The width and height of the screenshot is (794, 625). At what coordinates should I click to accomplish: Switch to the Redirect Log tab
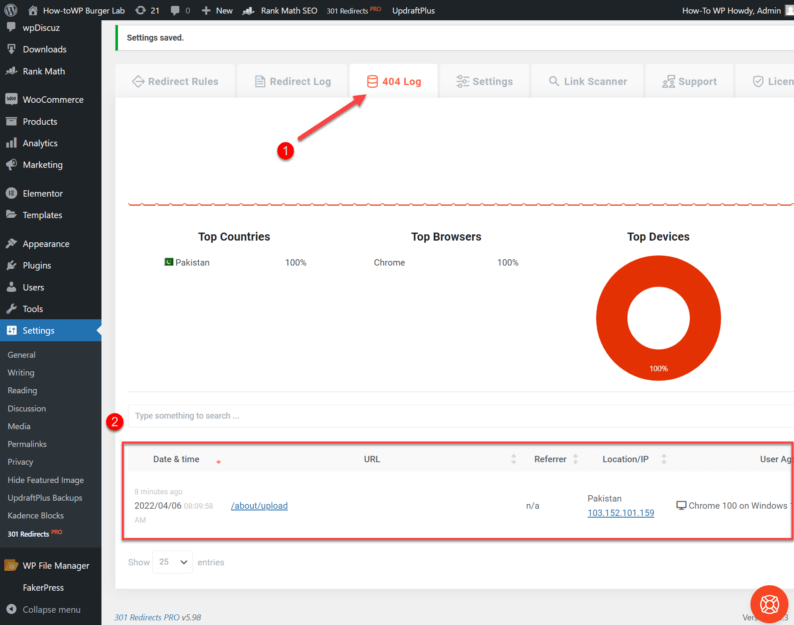click(293, 81)
